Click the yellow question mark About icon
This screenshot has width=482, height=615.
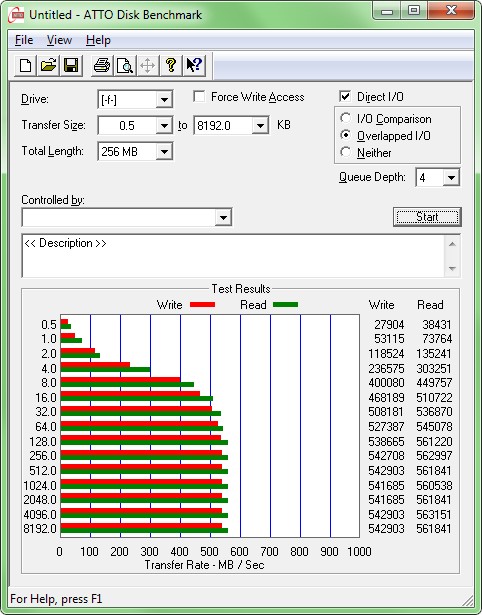click(171, 65)
